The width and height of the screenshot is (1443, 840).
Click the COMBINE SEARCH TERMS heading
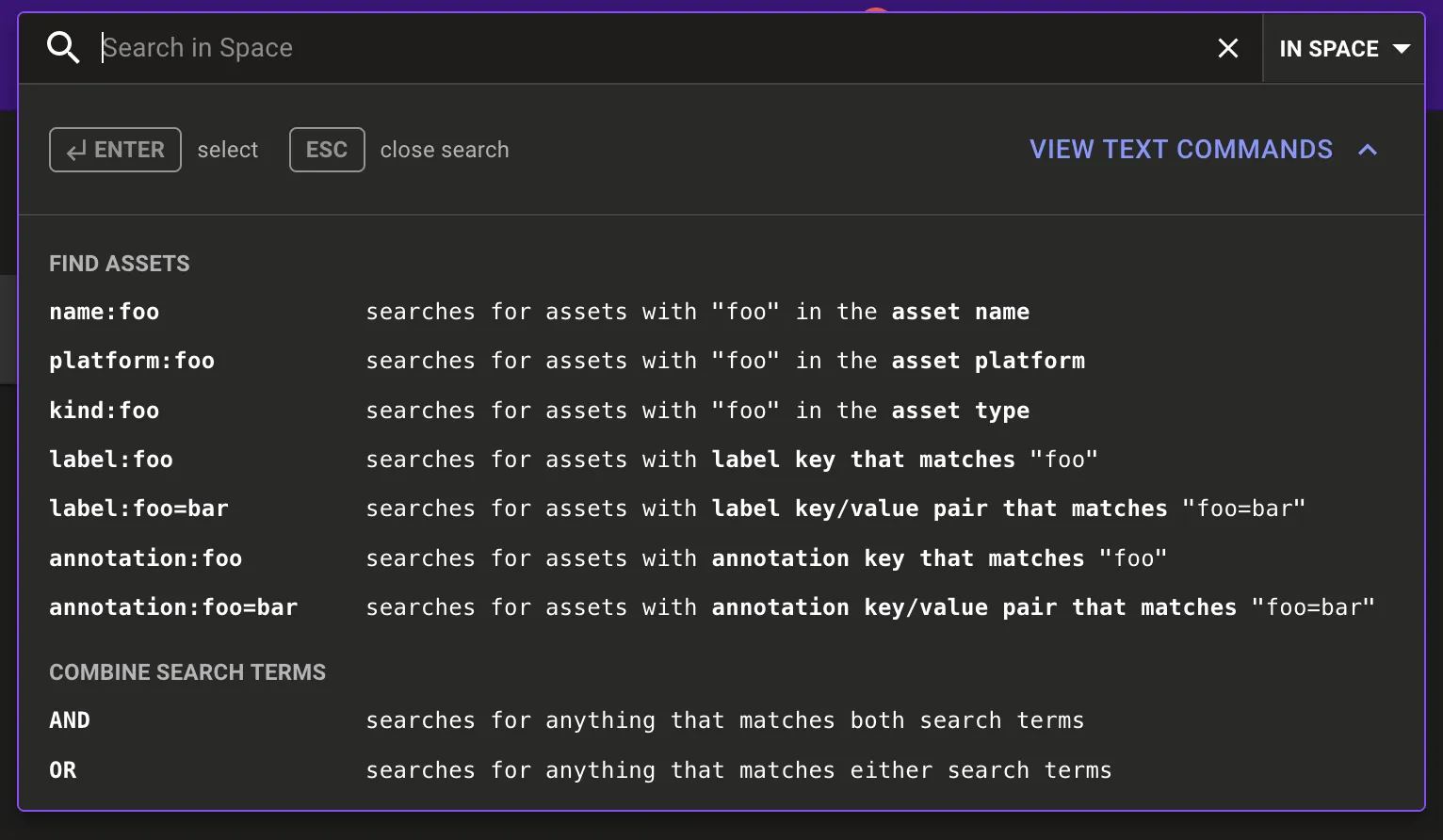click(187, 672)
